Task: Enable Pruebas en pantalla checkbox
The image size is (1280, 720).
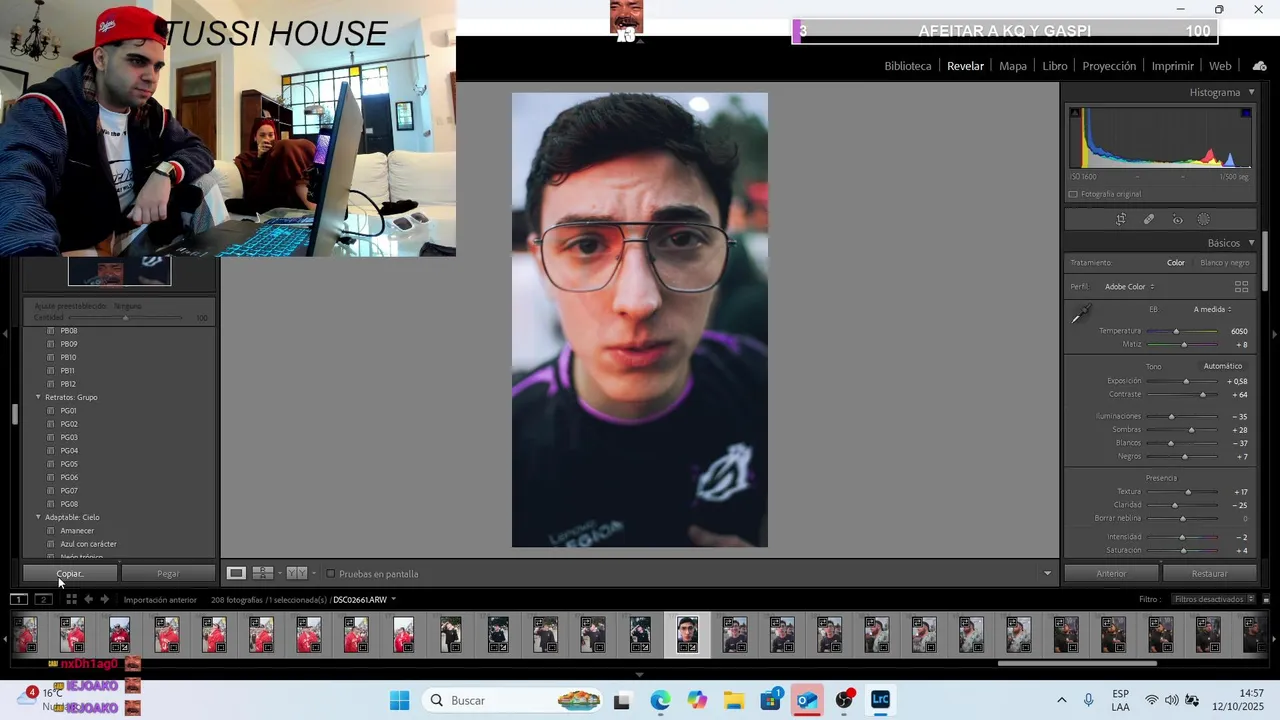Action: point(331,574)
